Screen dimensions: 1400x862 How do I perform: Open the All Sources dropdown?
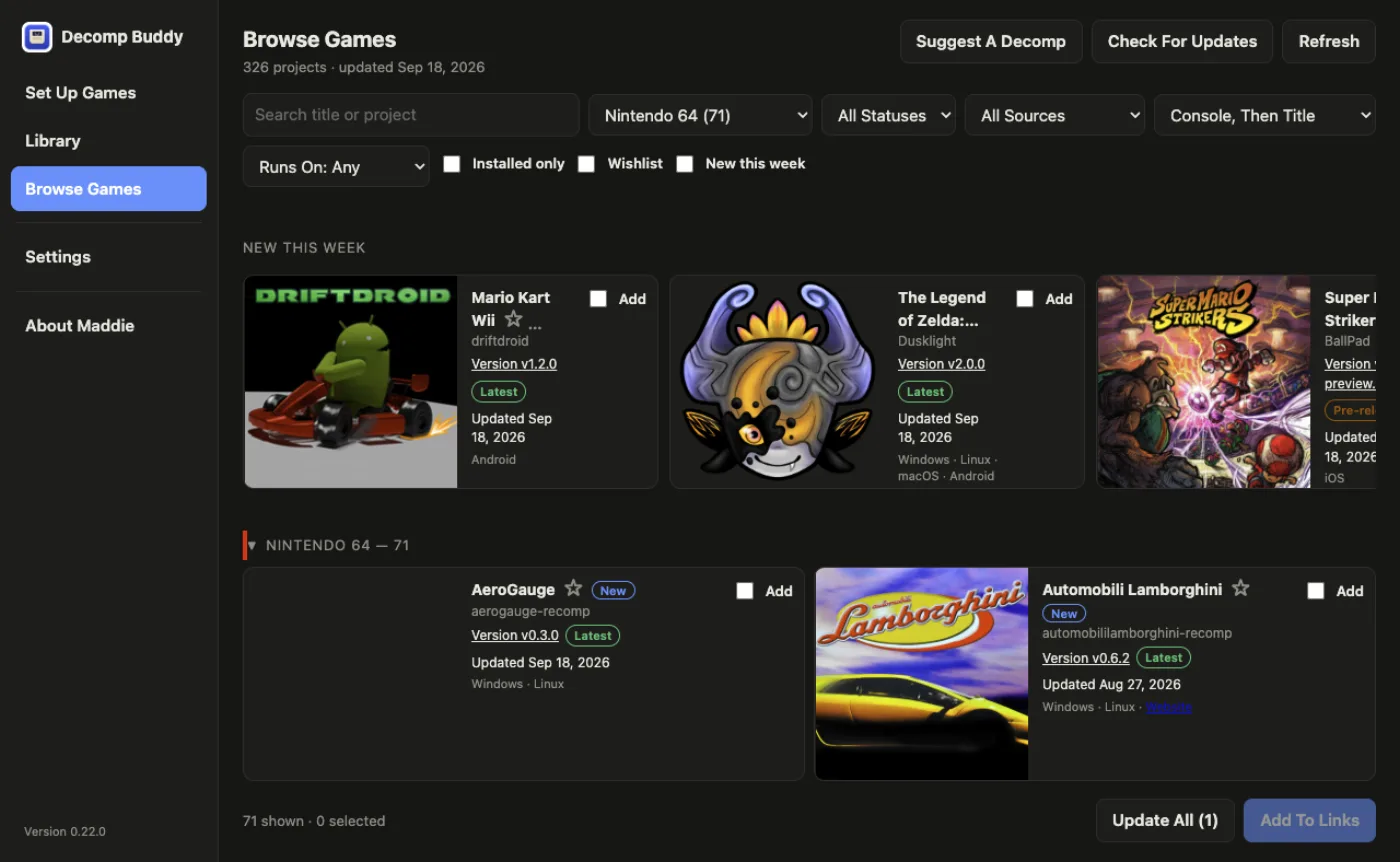click(1055, 115)
